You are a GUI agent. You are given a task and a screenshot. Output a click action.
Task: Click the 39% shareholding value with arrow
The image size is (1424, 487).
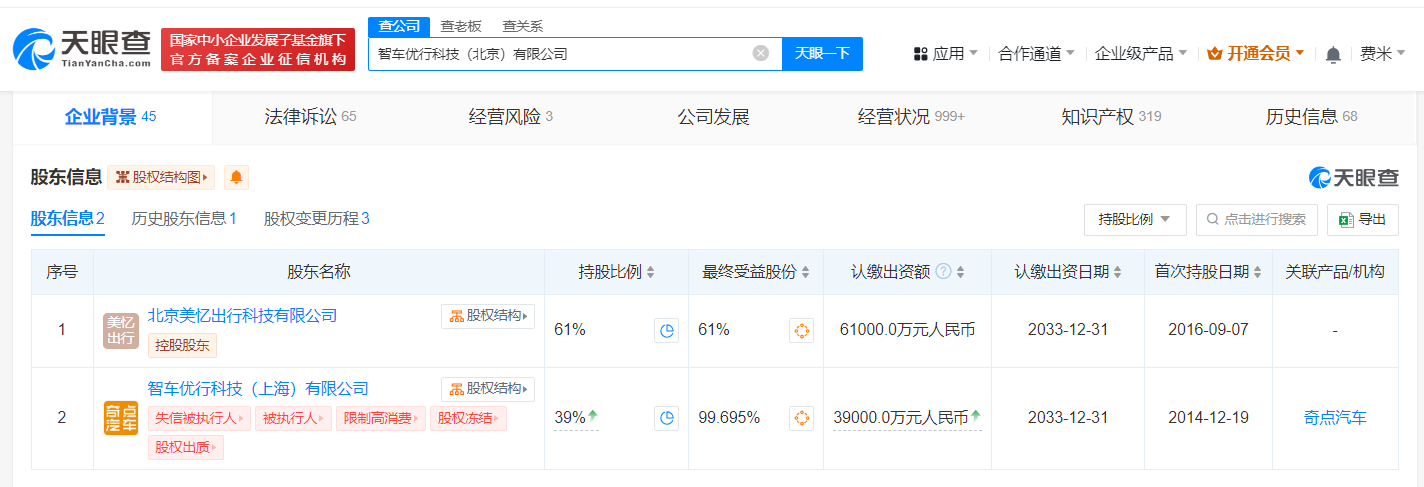[576, 418]
